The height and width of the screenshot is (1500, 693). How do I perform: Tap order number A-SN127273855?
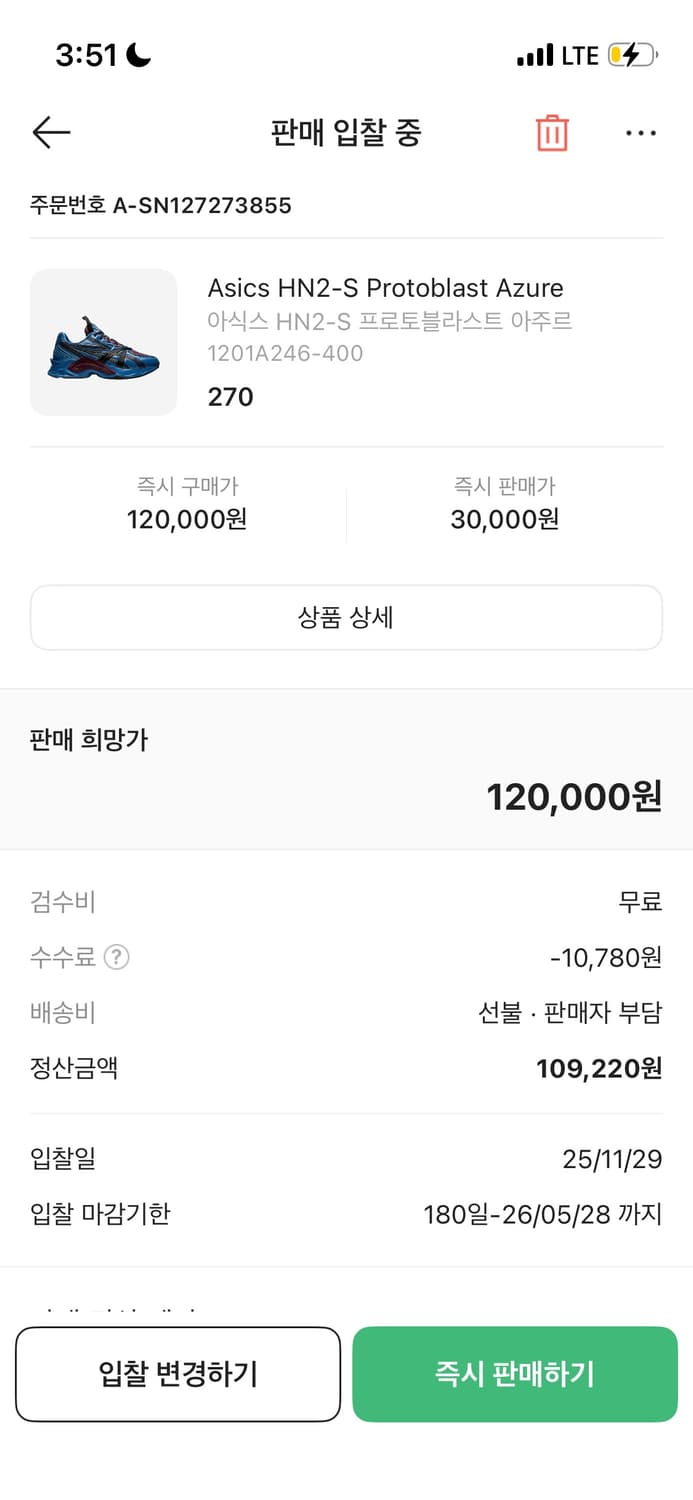pos(159,207)
